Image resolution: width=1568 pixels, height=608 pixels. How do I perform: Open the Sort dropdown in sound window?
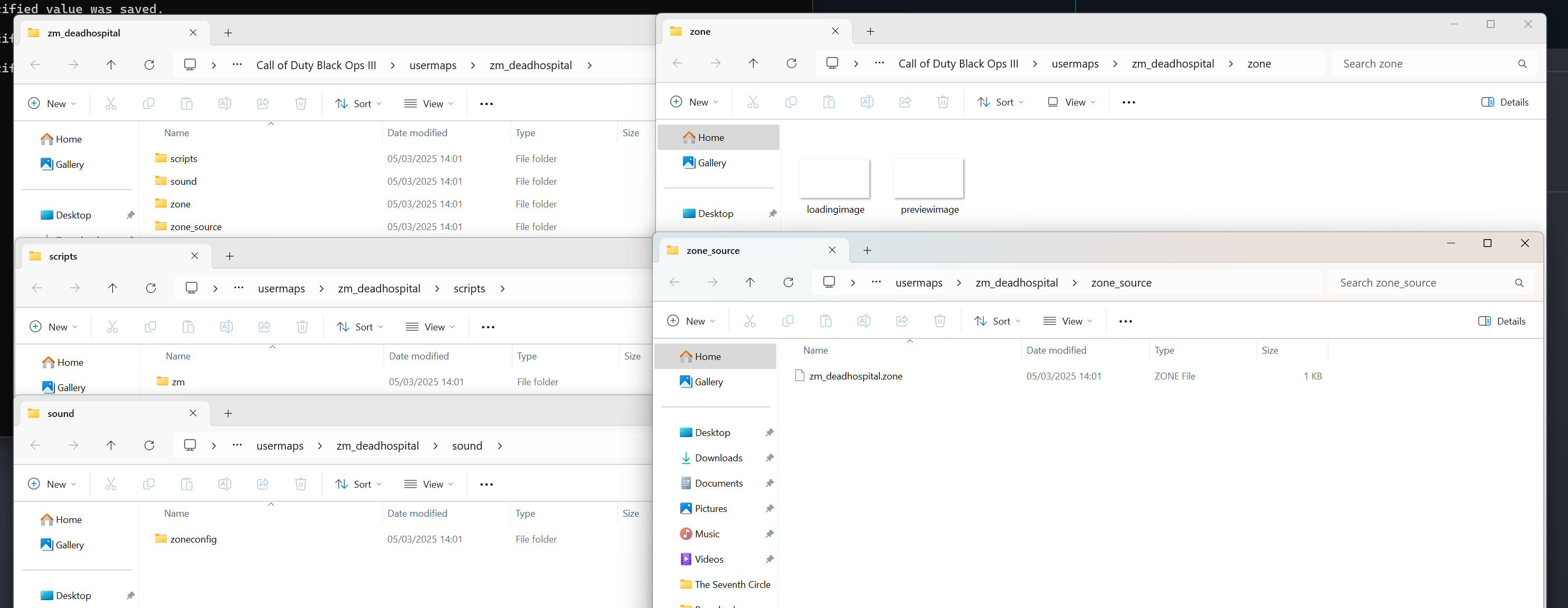coord(358,484)
